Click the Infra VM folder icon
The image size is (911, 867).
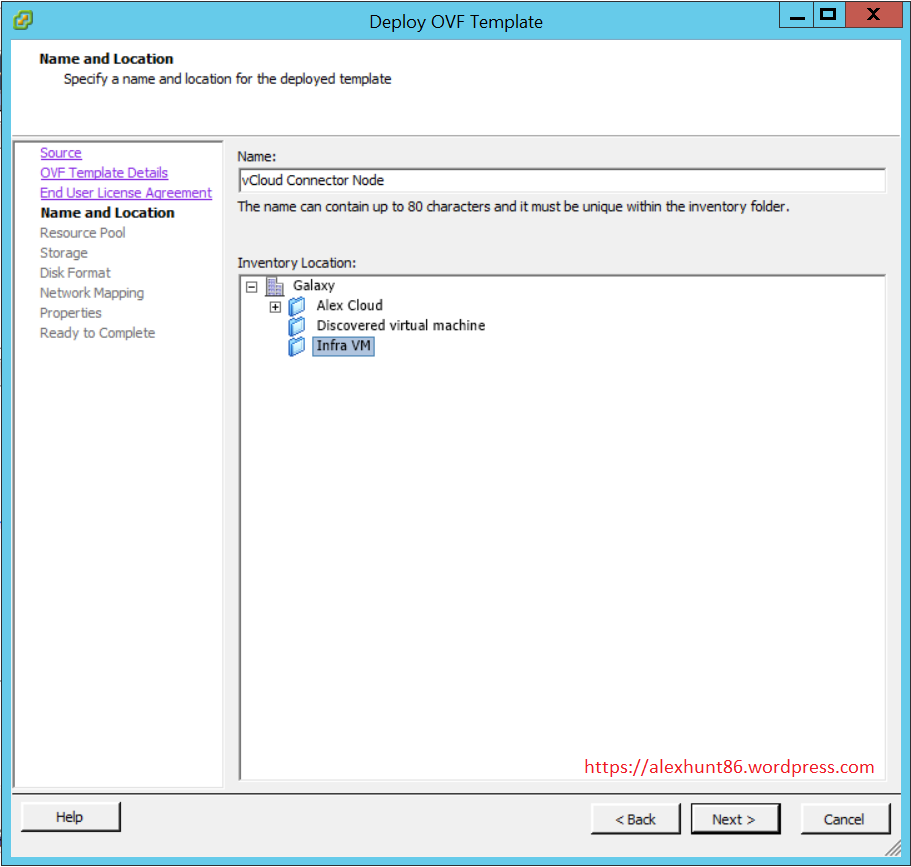[x=297, y=346]
